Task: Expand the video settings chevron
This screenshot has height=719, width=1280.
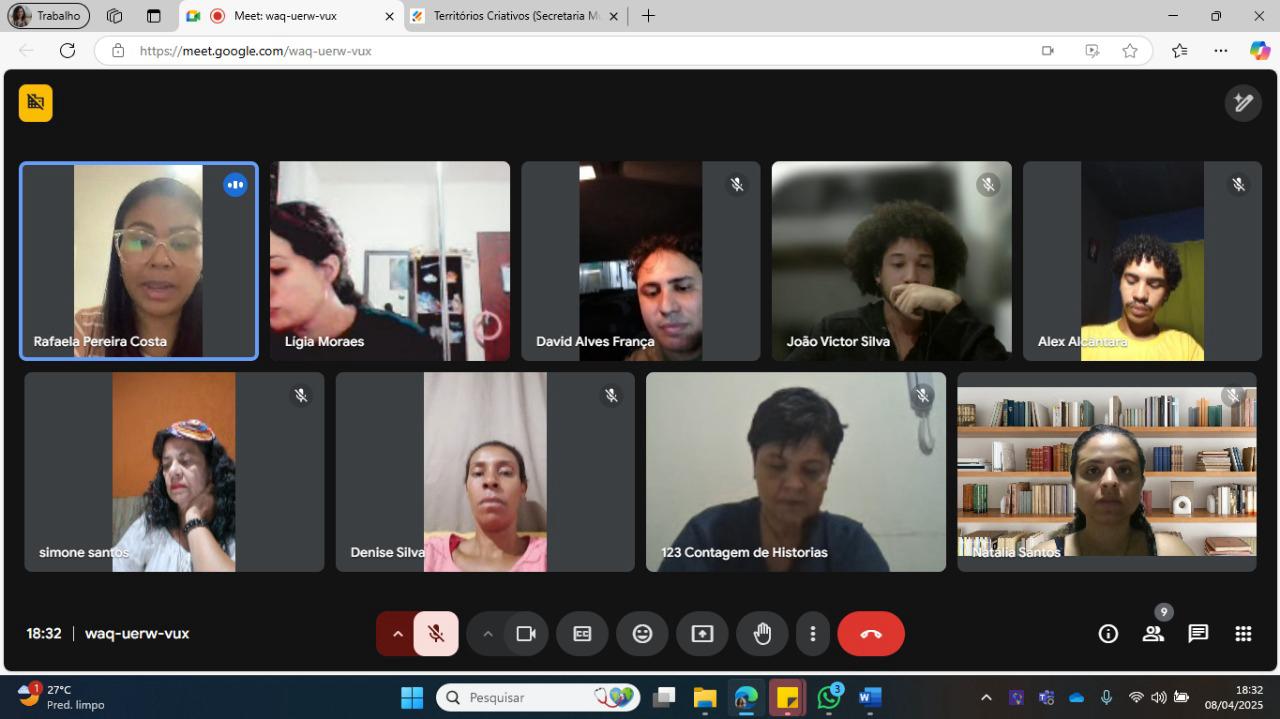Action: point(488,634)
